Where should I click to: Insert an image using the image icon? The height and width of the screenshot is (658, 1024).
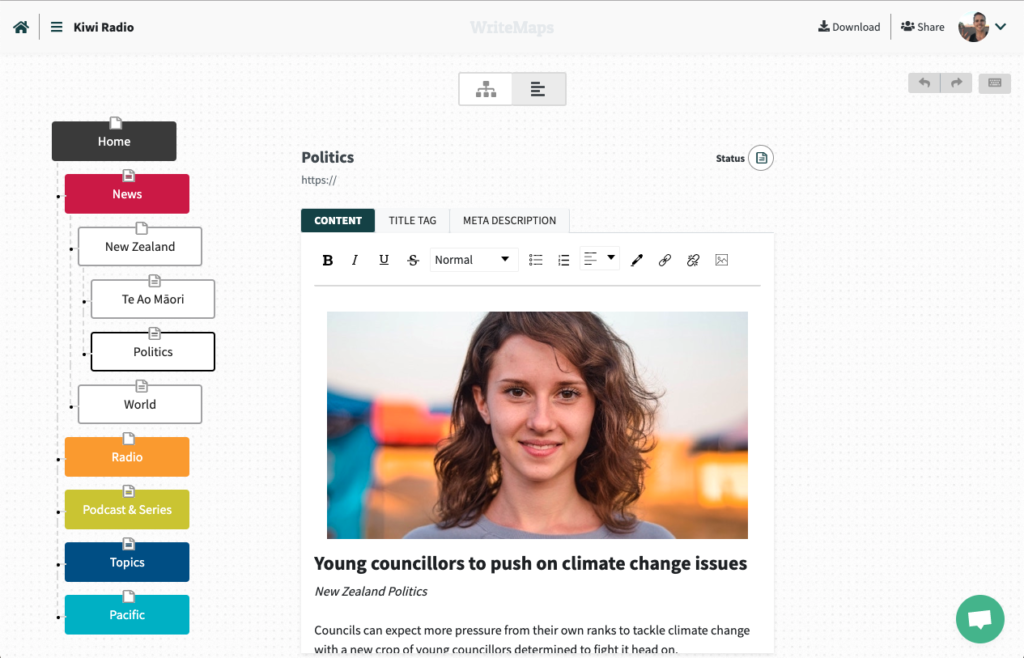click(x=721, y=260)
